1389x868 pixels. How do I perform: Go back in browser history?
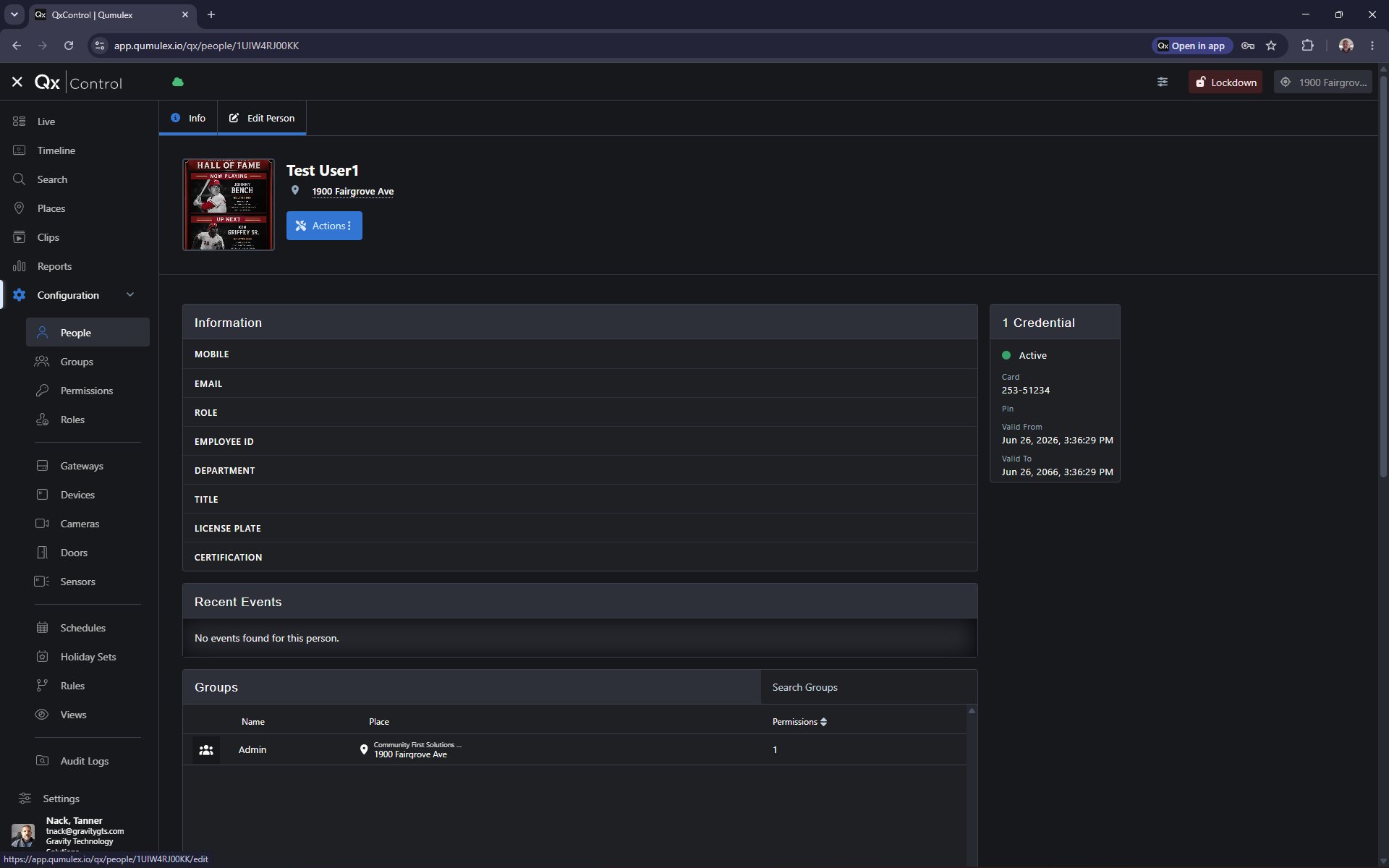[x=17, y=46]
